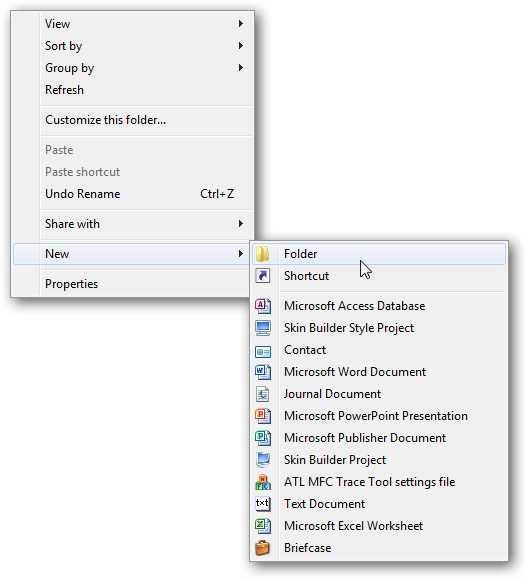
Task: Choose the 'Microsoft Access Database' label
Action: 354,306
